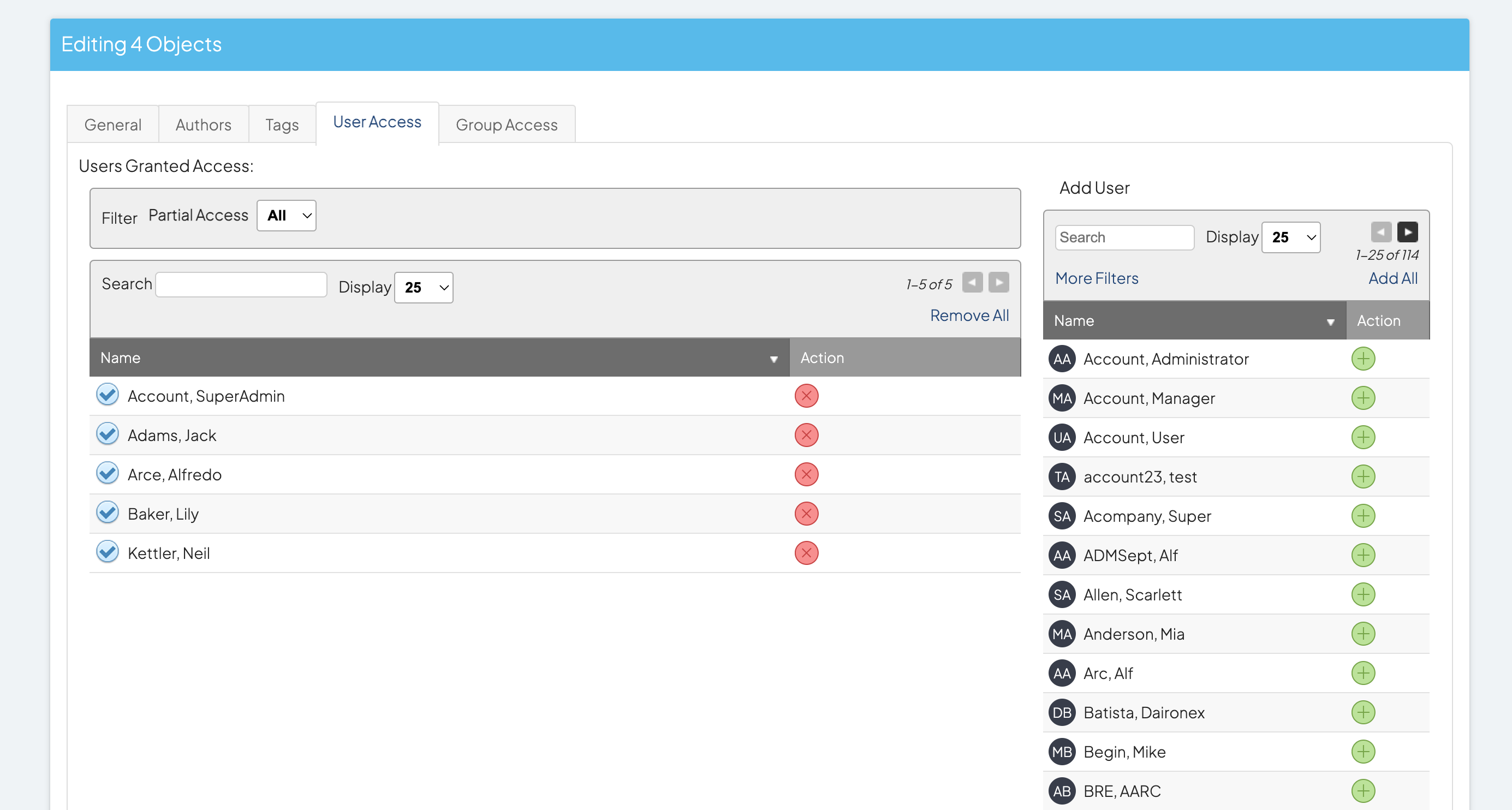
Task: Select the name Kettler, Neil
Action: (x=169, y=553)
